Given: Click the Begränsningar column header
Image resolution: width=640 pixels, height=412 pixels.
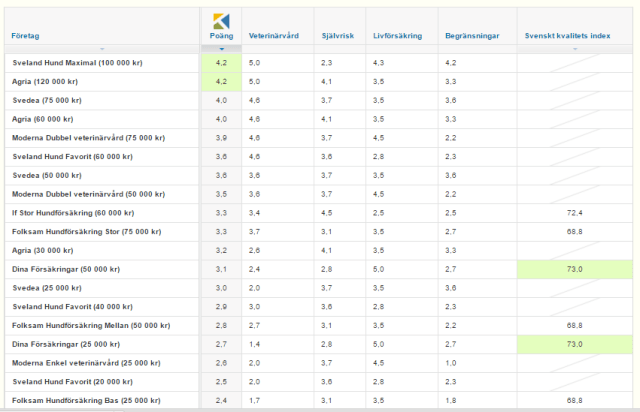Looking at the screenshot, I should click(470, 36).
